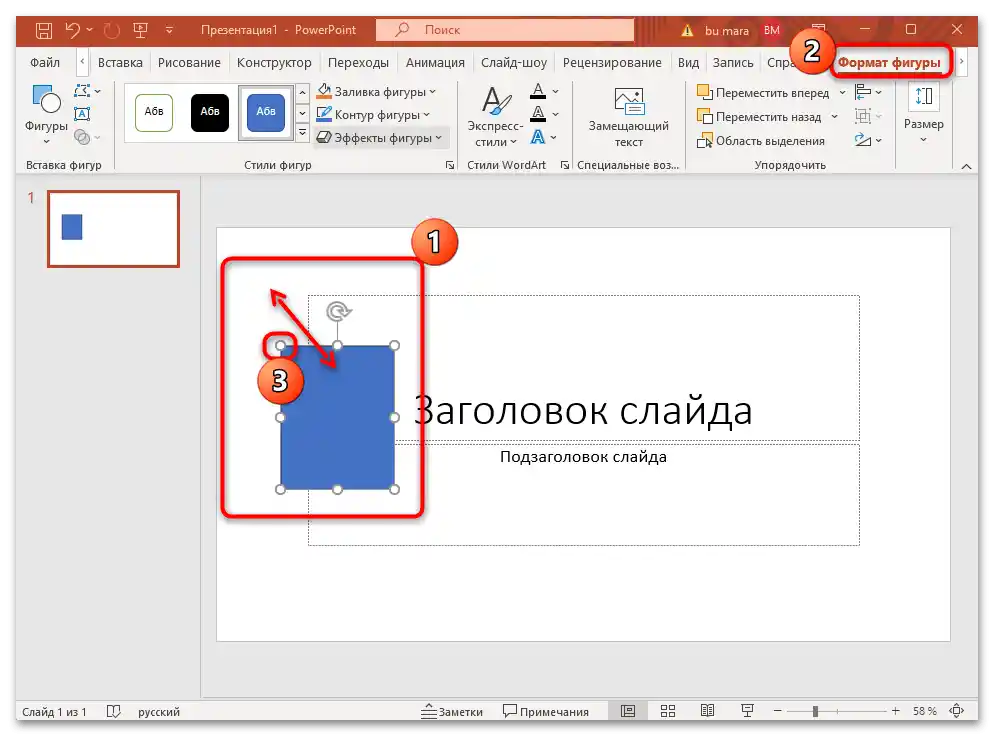Click русский language in status bar

158,712
